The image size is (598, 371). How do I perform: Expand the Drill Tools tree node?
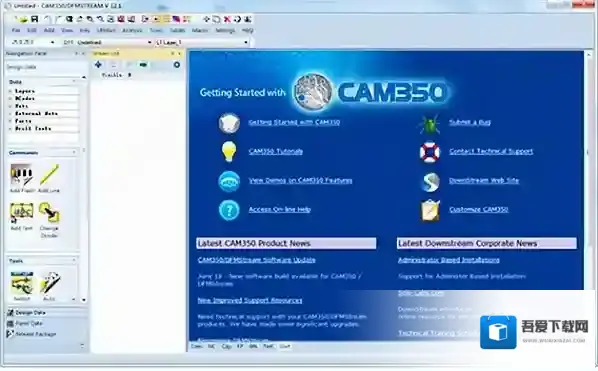pos(10,128)
